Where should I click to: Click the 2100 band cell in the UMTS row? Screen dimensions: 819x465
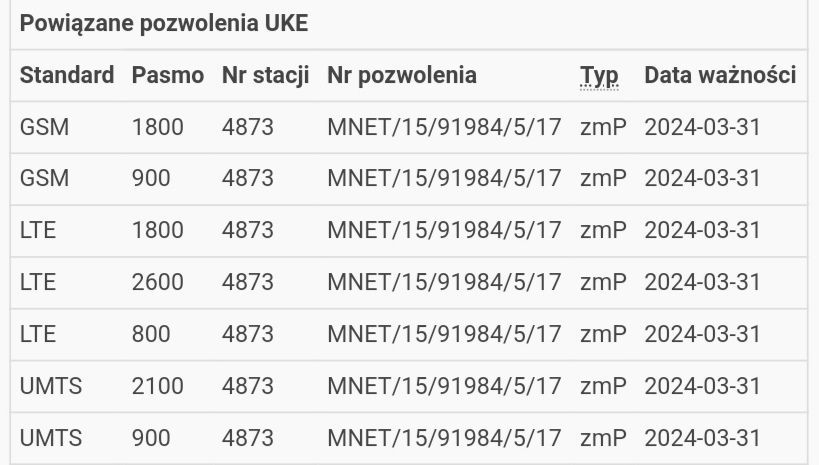[x=157, y=386]
